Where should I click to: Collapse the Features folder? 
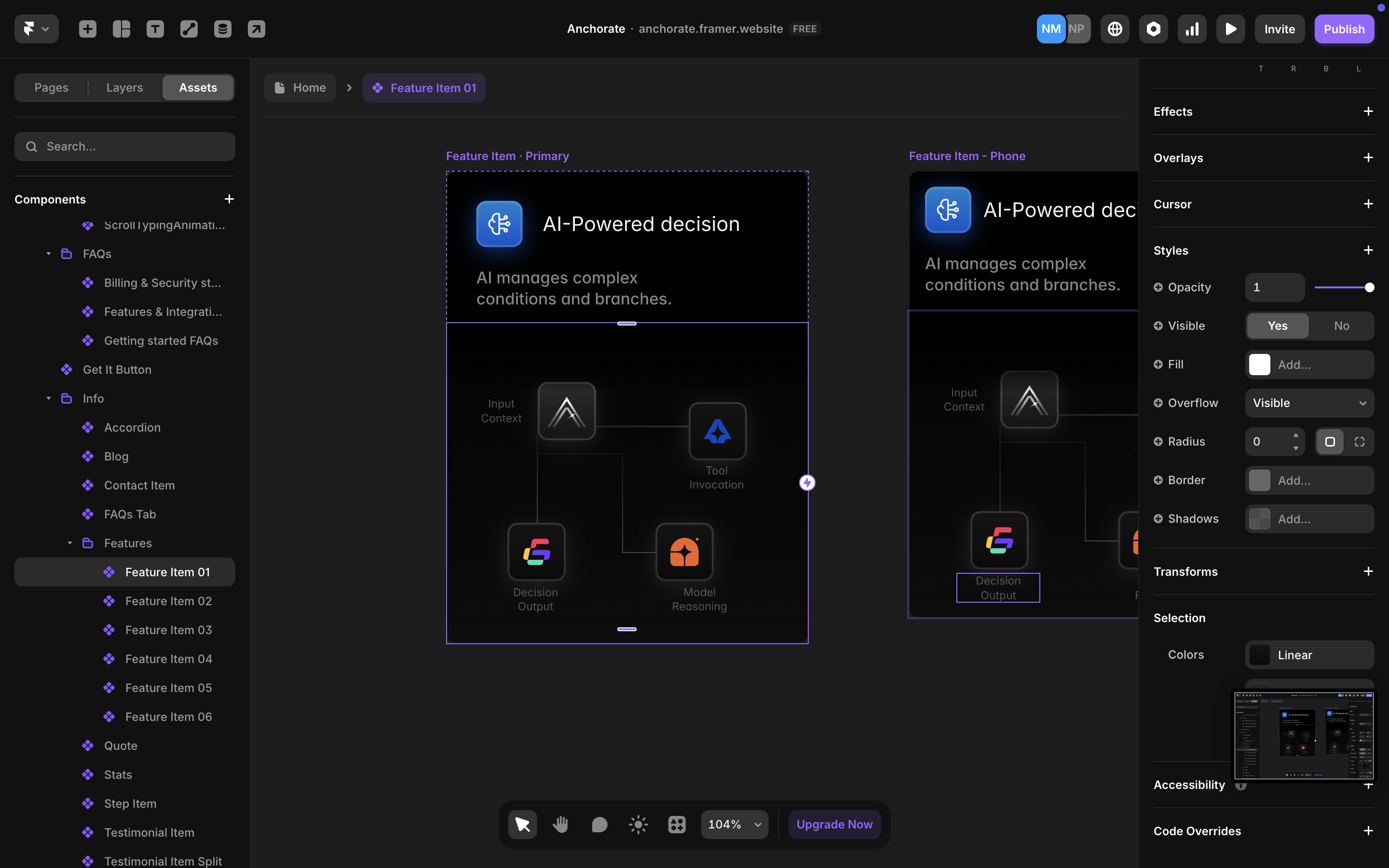click(69, 543)
